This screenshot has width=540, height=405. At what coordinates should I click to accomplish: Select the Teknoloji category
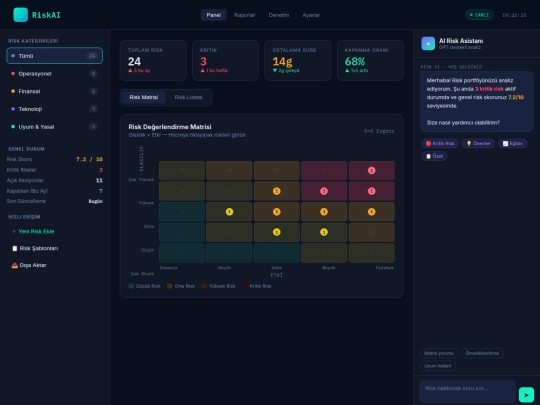(x=54, y=109)
